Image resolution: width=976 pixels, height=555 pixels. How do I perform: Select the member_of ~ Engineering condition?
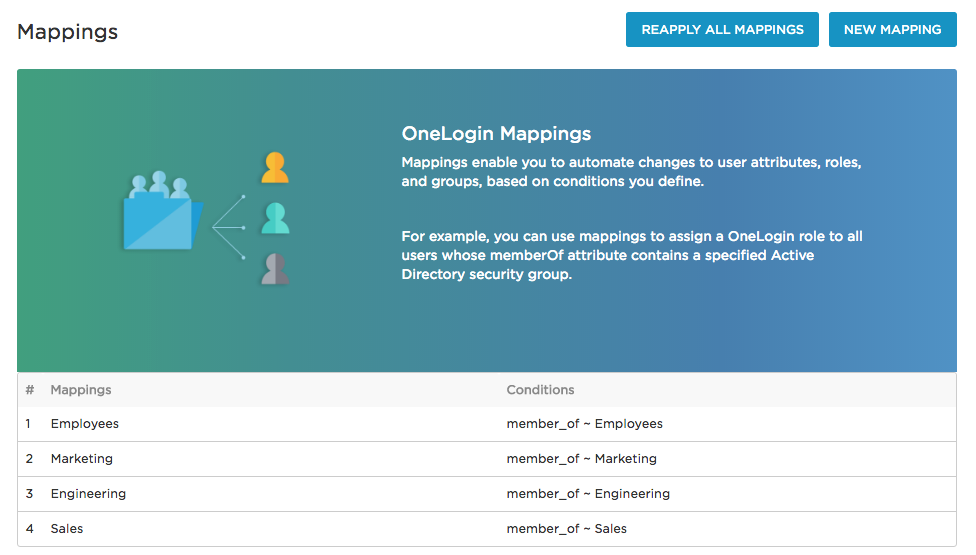(x=588, y=494)
